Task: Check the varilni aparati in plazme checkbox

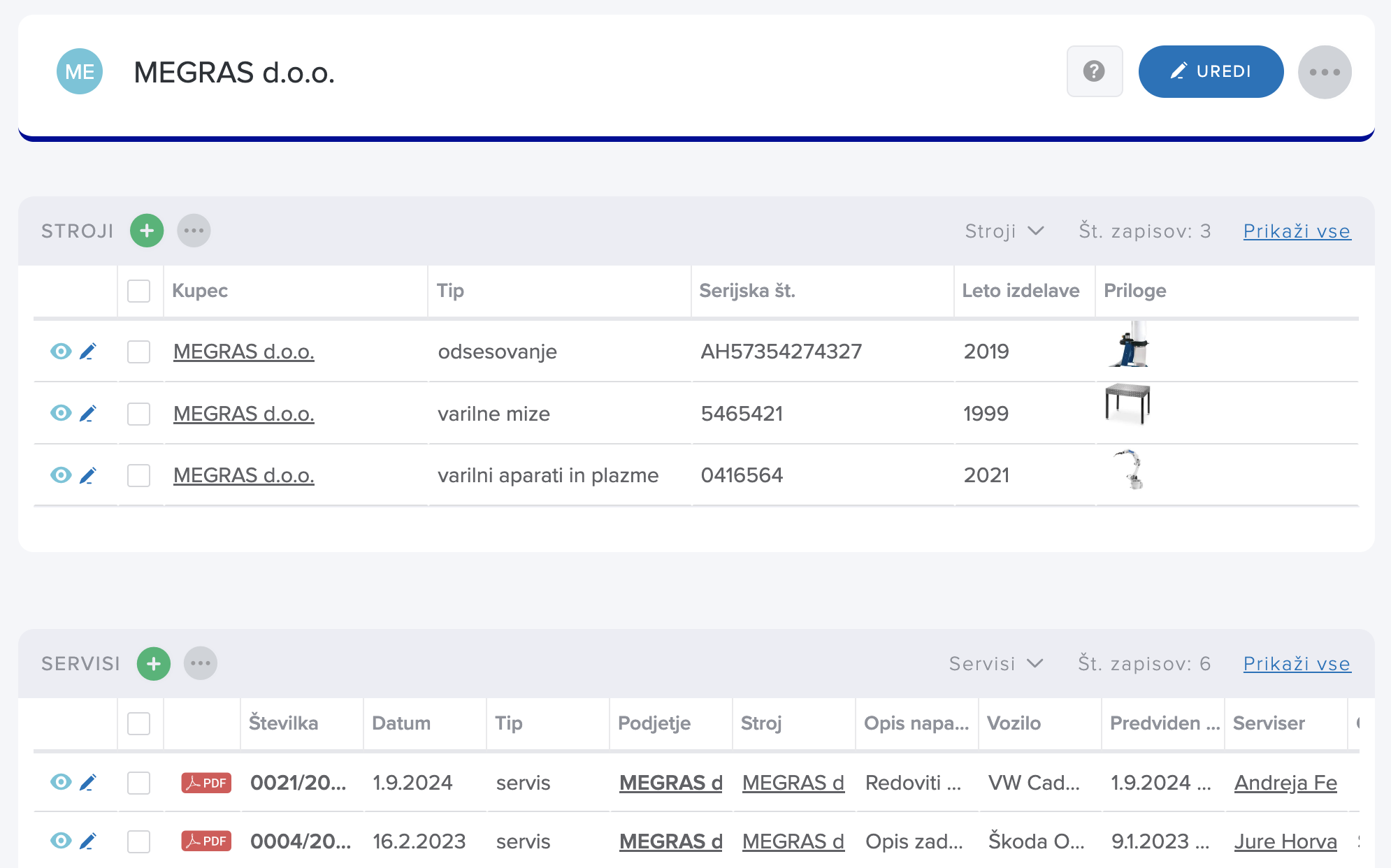Action: coord(139,475)
